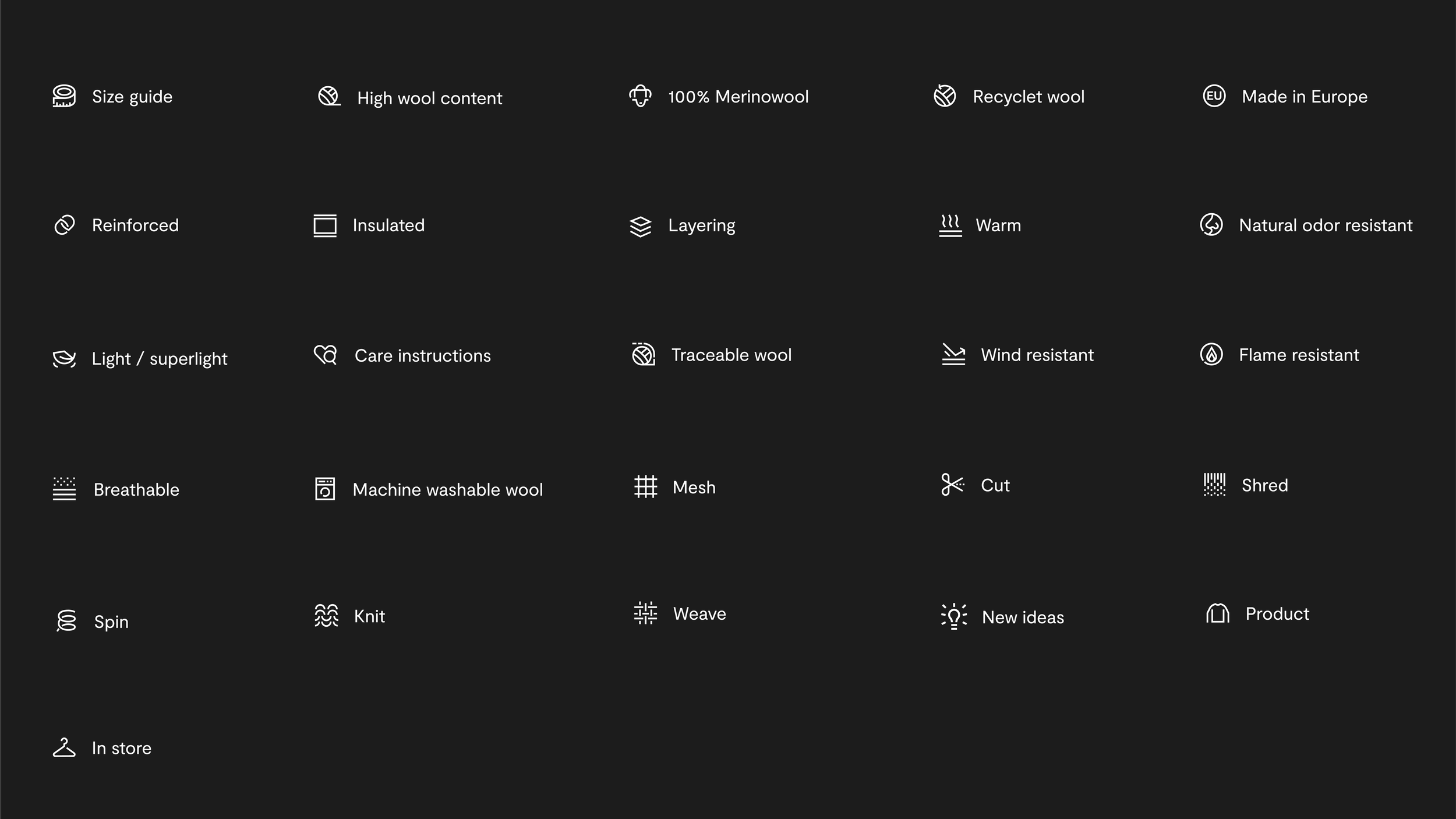This screenshot has width=1456, height=819.
Task: Click the Warm heat waves icon
Action: [x=950, y=225]
